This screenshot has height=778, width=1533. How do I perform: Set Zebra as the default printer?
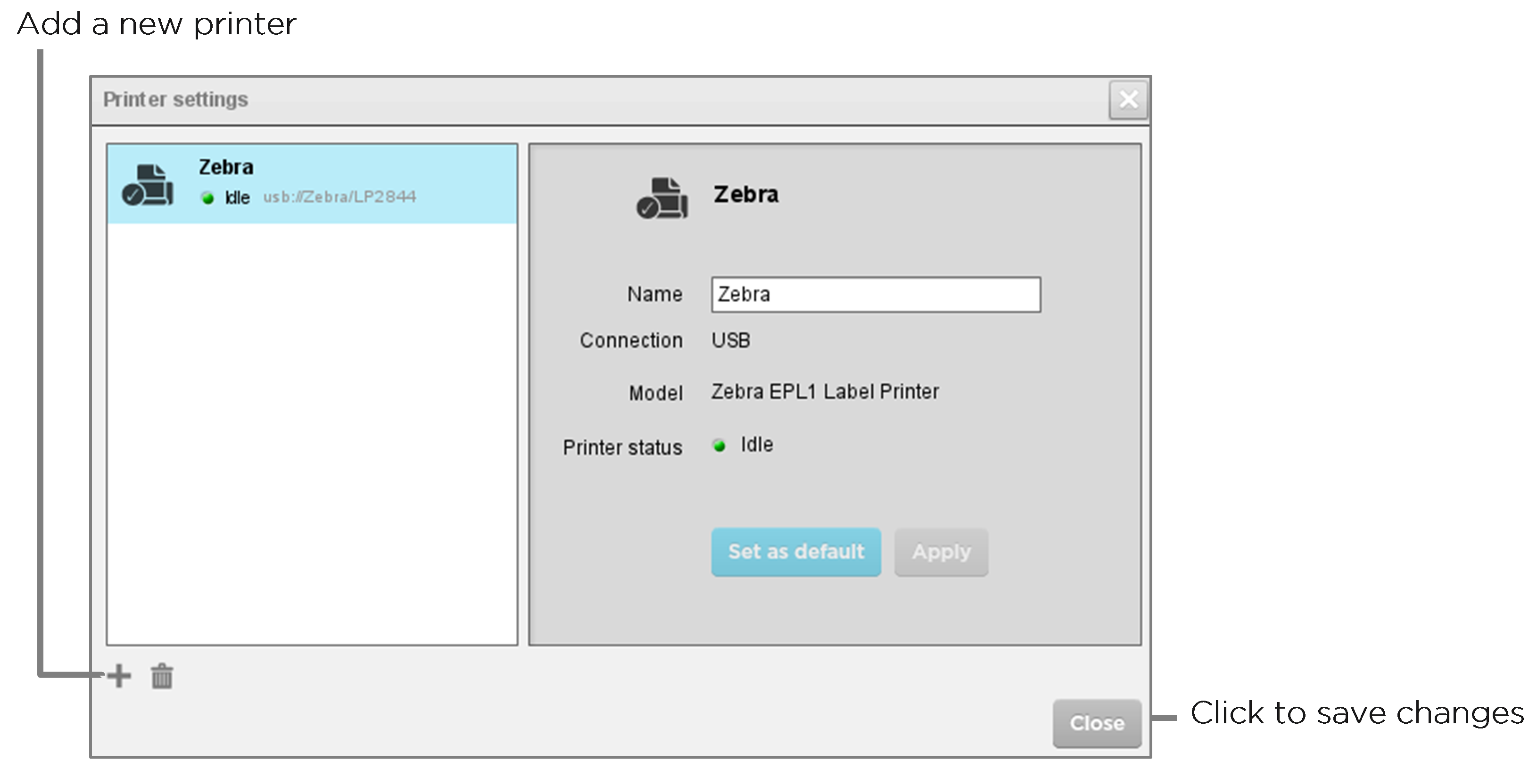point(796,552)
